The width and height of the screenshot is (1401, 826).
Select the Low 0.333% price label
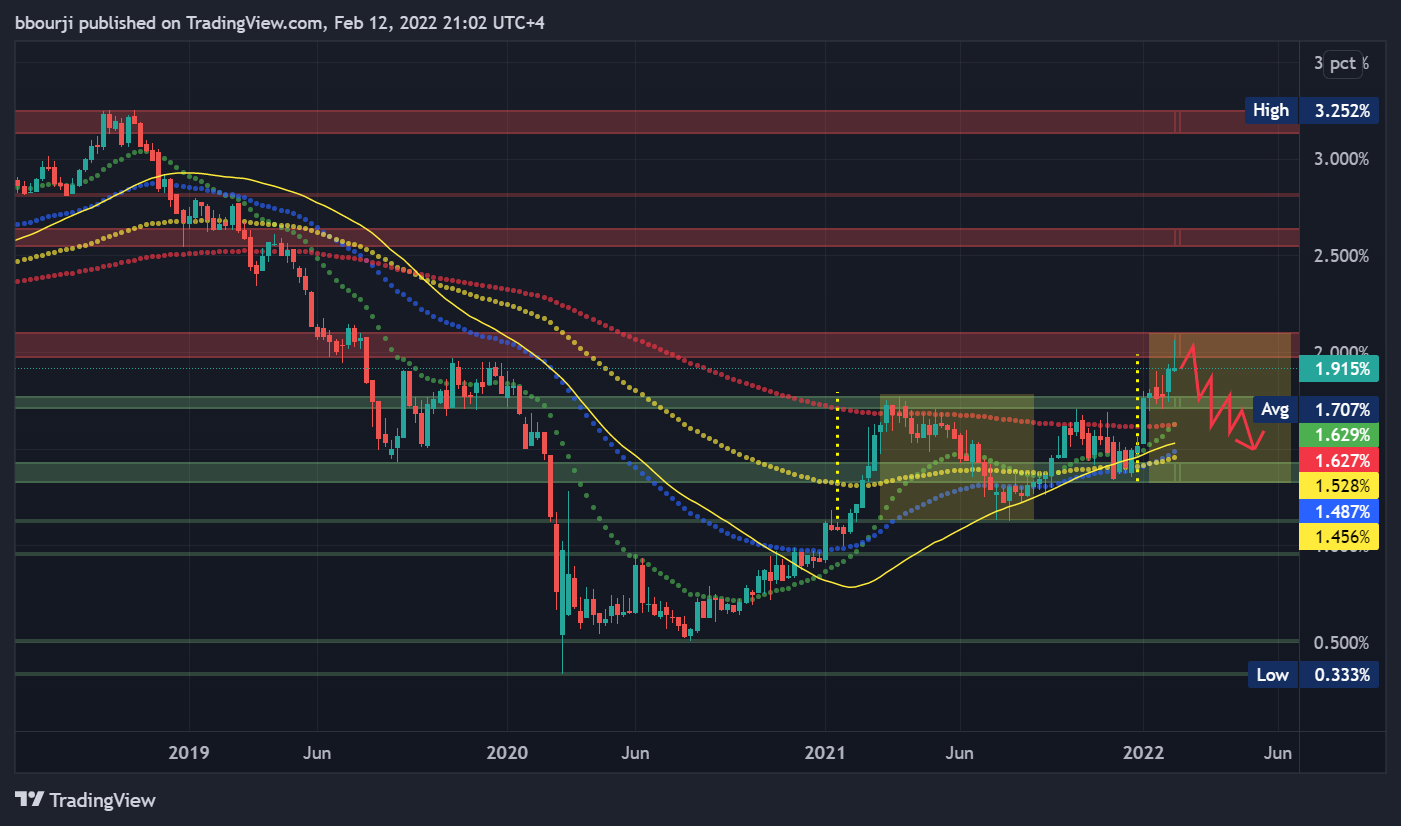tap(1312, 675)
